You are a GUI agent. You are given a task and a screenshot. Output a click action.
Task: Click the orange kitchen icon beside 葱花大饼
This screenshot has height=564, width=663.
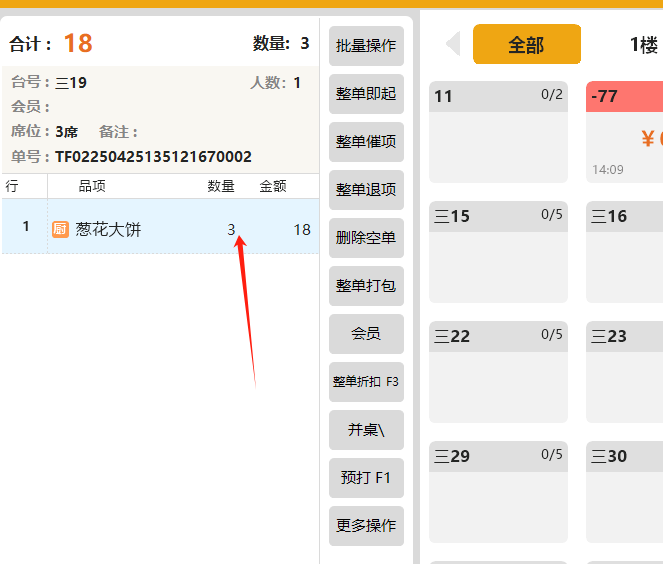point(60,230)
